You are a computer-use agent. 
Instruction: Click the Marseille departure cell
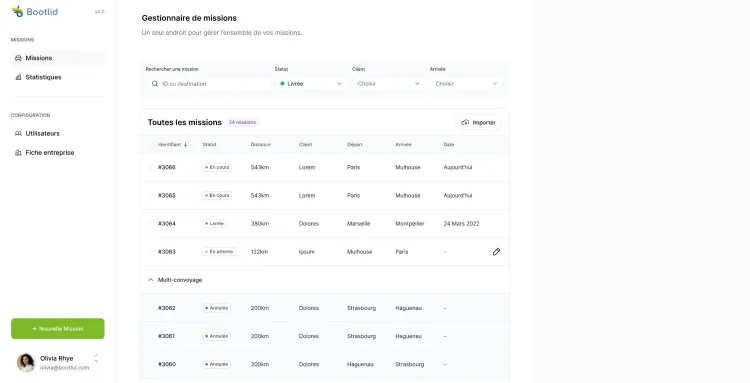(359, 224)
